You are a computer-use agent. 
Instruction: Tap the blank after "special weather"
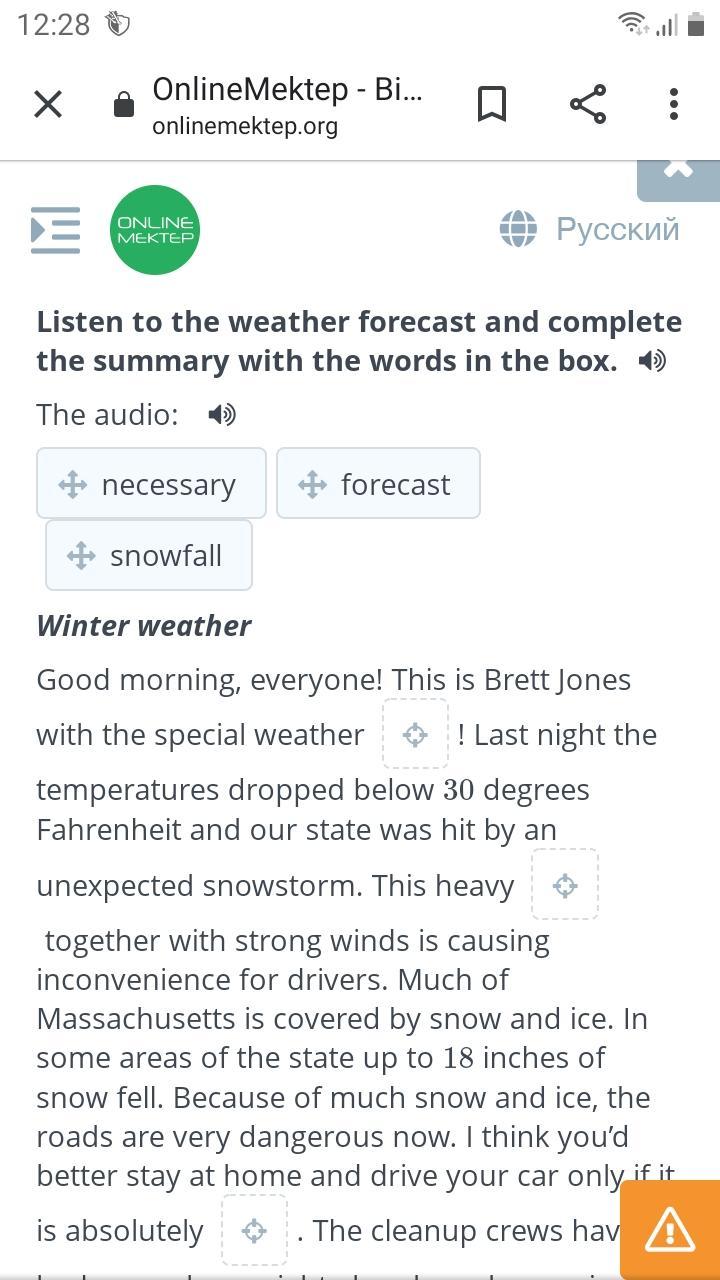tap(415, 735)
